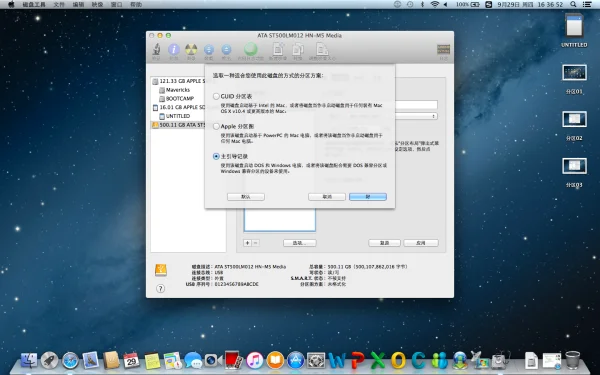
Task: Open the Help menu
Action: click(x=136, y=5)
